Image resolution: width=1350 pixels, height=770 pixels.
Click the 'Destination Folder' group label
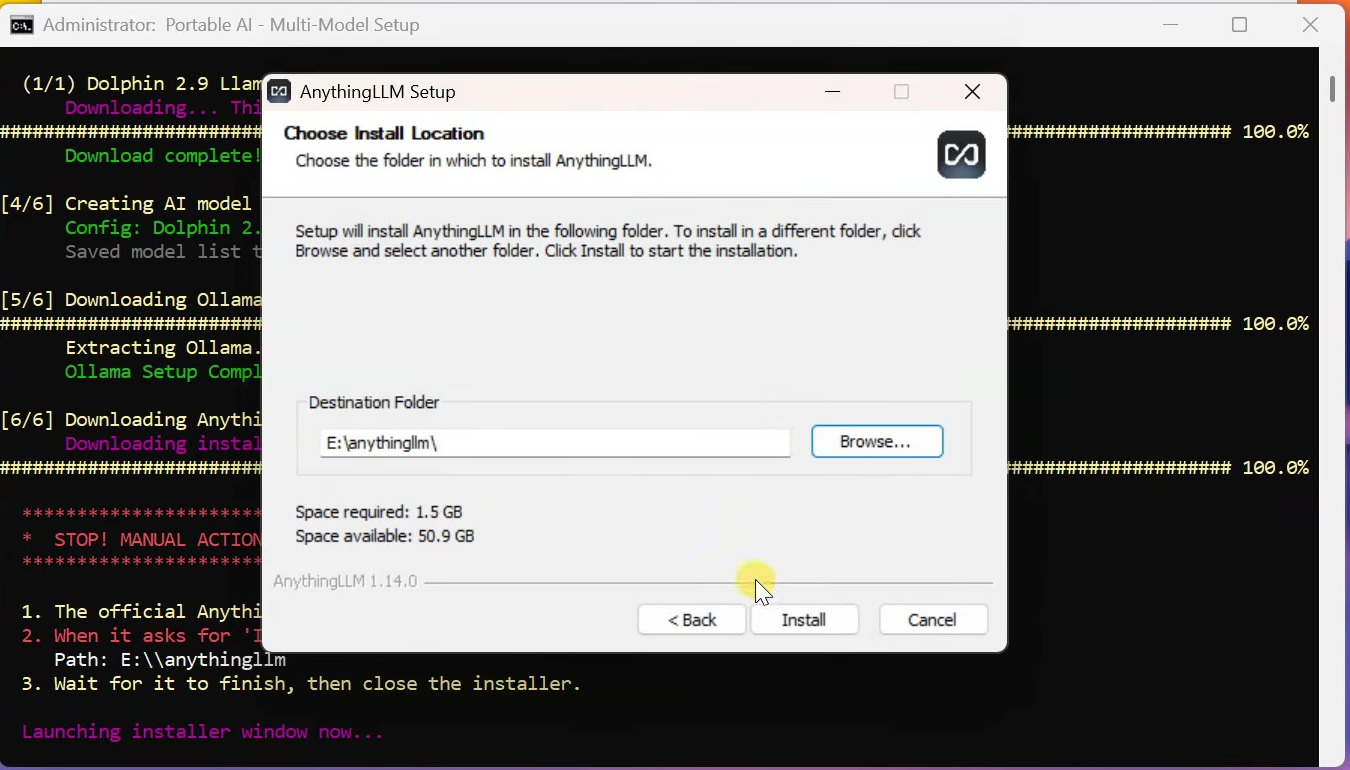pos(374,402)
